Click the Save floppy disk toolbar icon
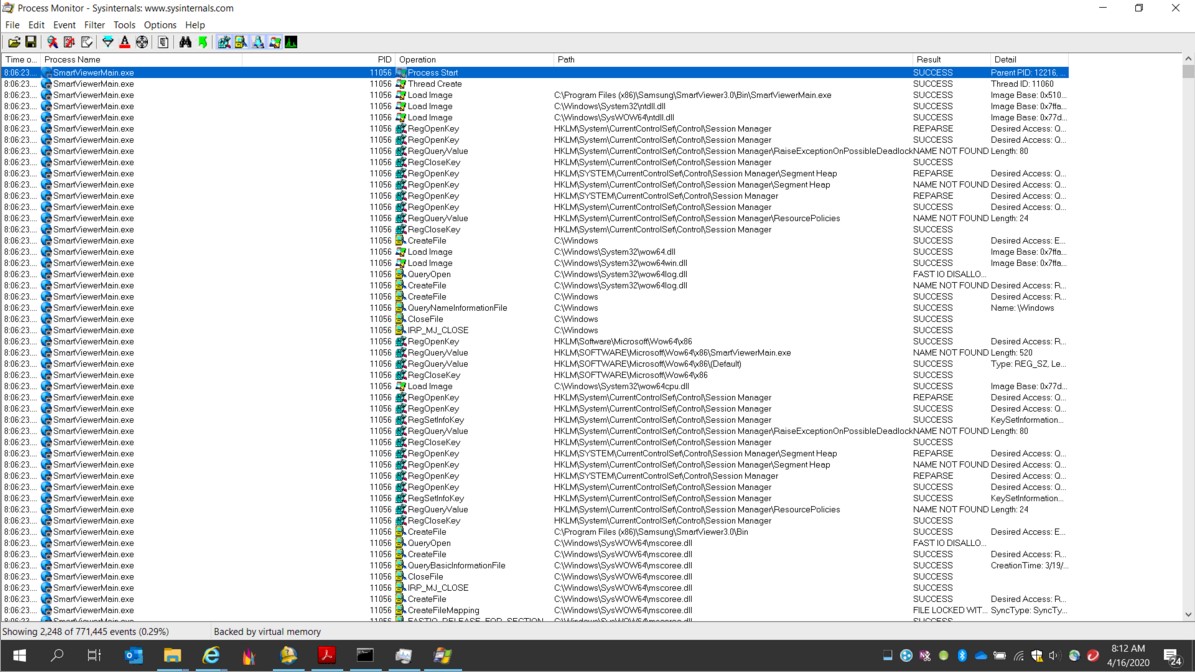 [30, 43]
